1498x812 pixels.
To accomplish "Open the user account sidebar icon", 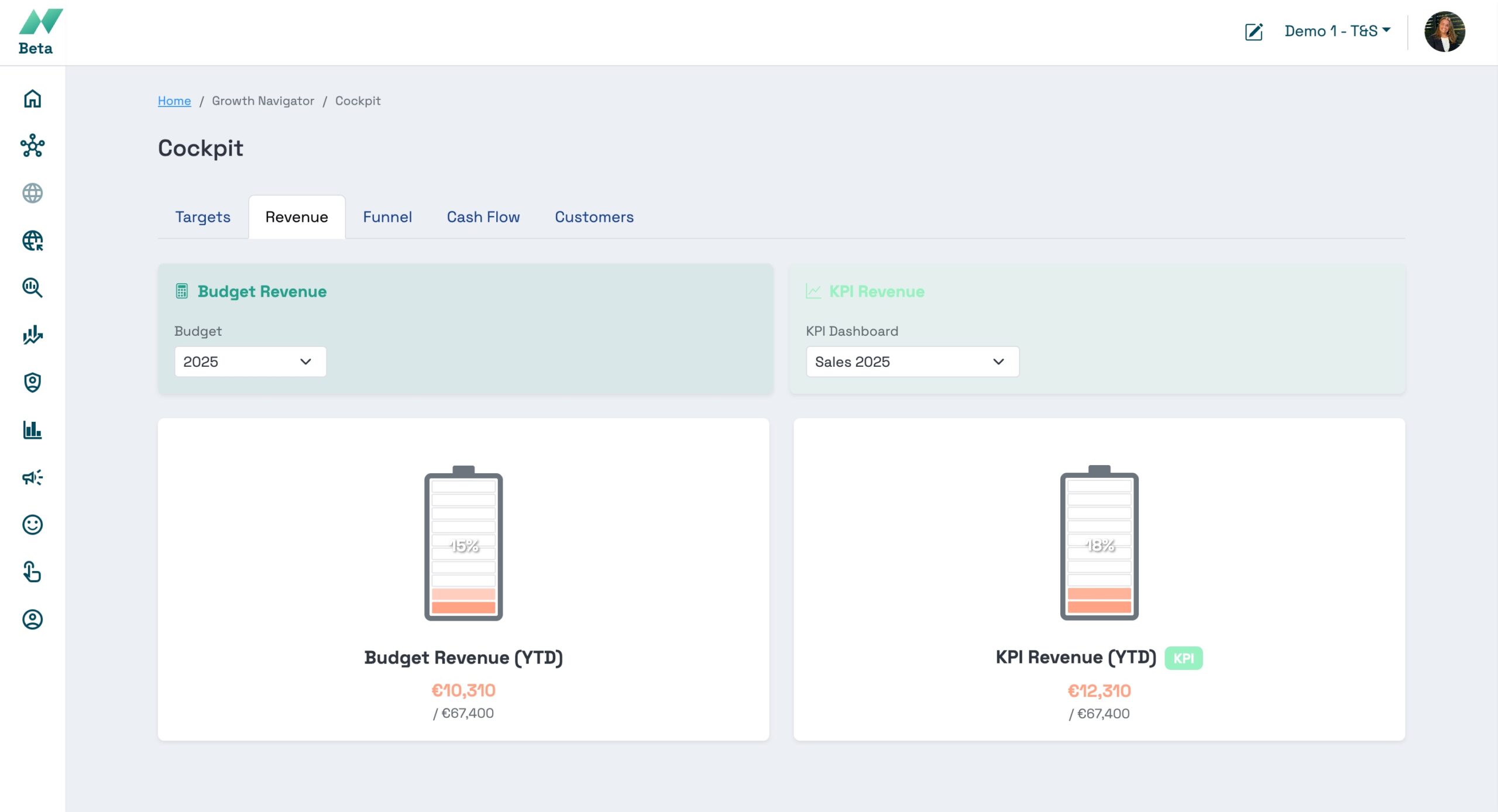I will 32,620.
